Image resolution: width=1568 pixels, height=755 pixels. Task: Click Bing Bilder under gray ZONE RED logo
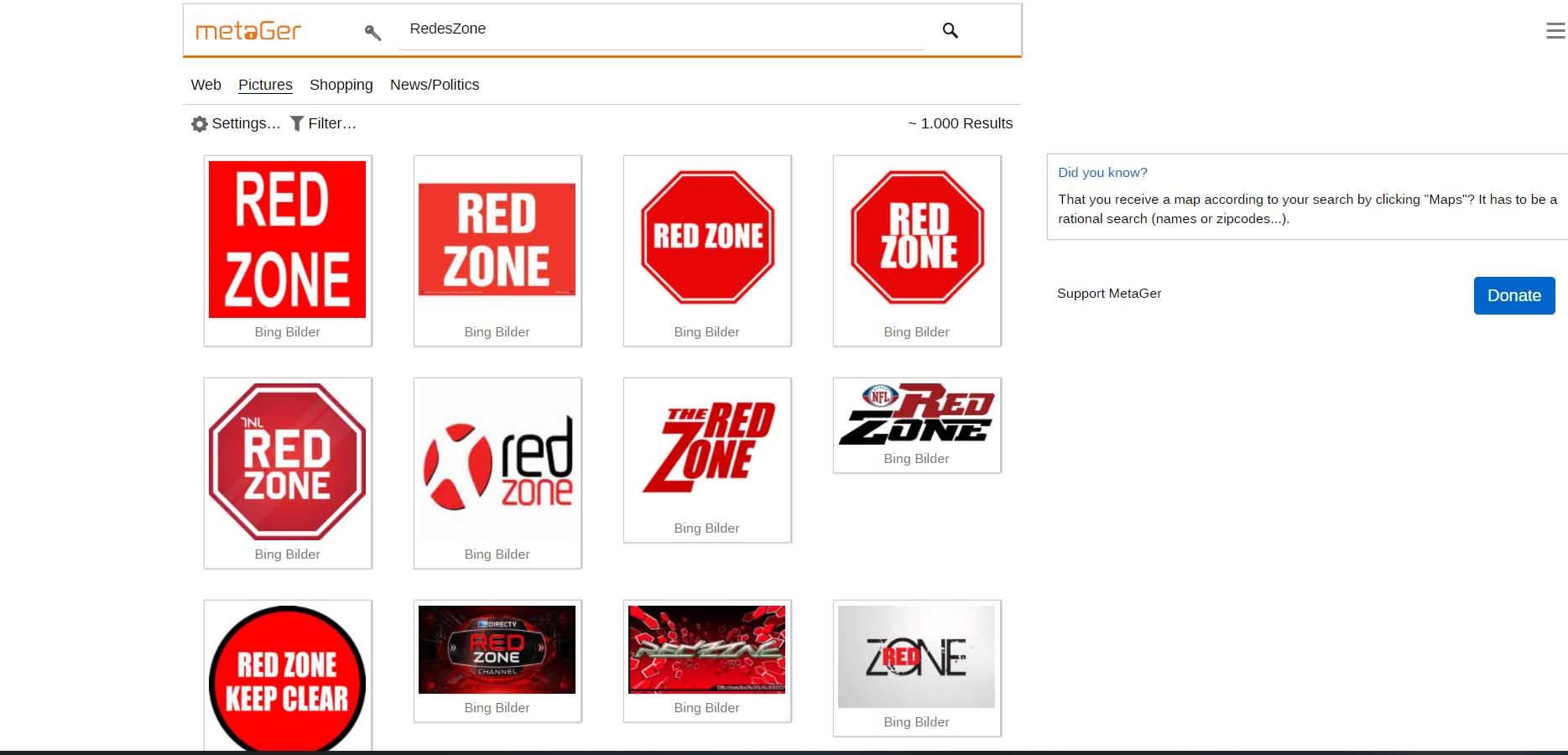(916, 722)
